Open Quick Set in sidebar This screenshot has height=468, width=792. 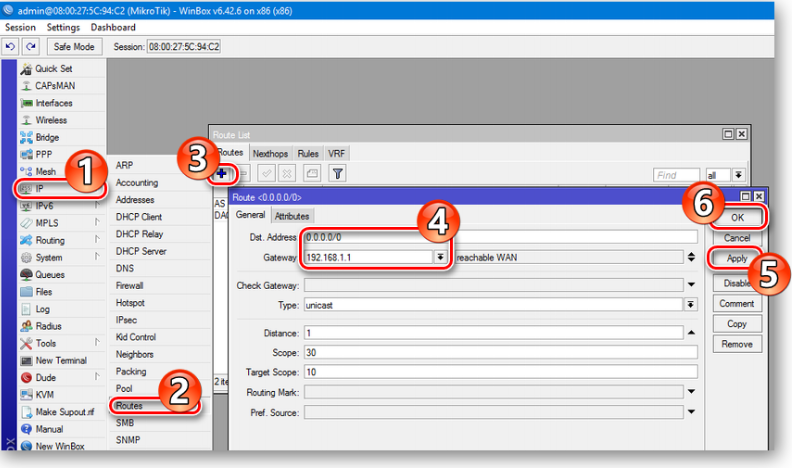point(62,69)
